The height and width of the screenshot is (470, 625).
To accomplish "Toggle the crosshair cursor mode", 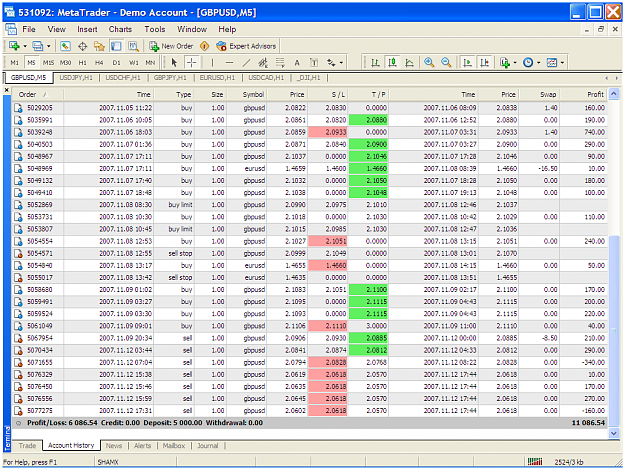I will pyautogui.click(x=191, y=63).
